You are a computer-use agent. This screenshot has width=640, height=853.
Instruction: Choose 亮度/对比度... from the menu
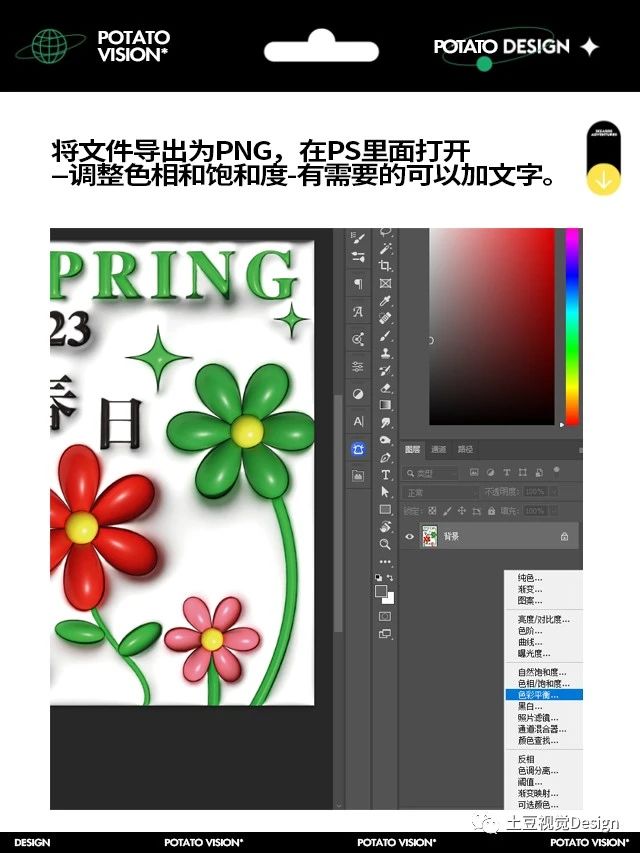(544, 619)
